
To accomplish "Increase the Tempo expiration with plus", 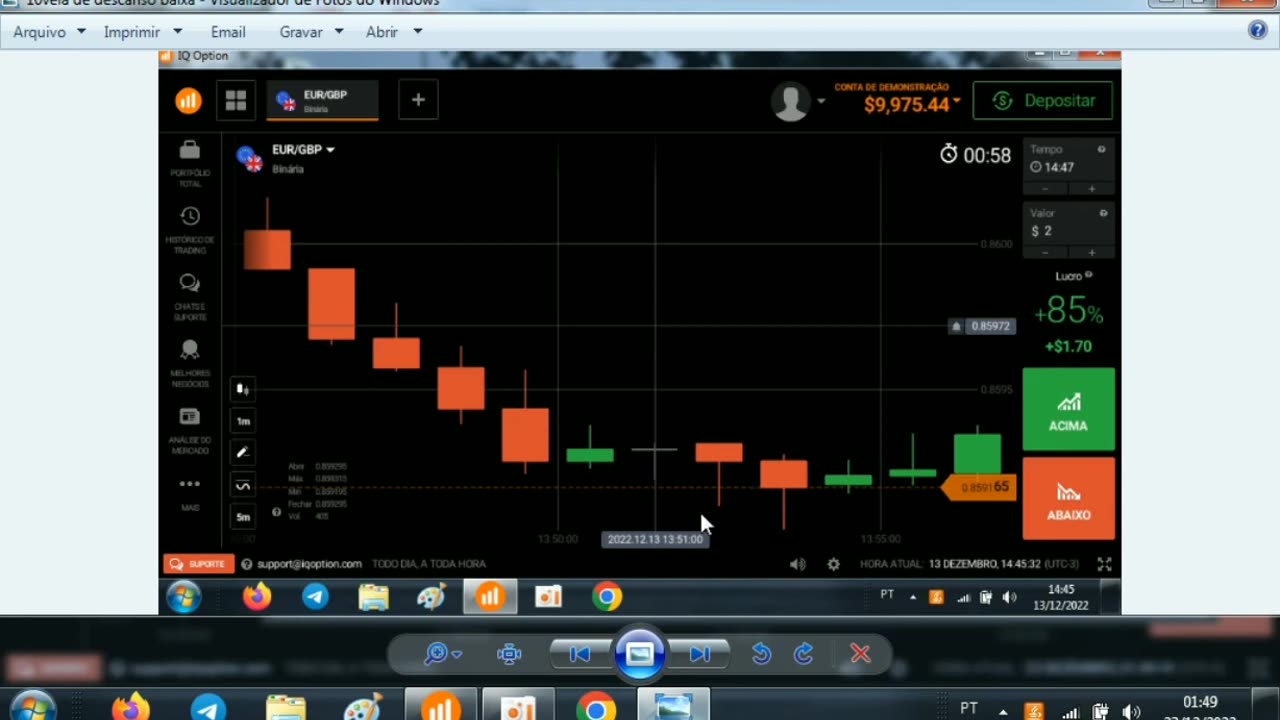I will tap(1091, 189).
